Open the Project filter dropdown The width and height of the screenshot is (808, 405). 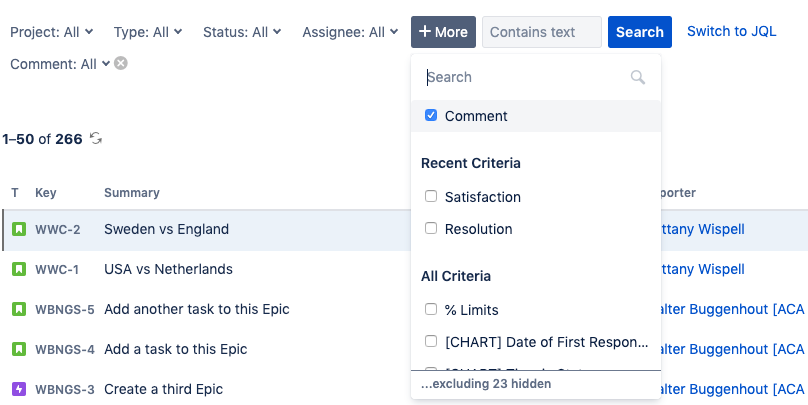(x=52, y=32)
